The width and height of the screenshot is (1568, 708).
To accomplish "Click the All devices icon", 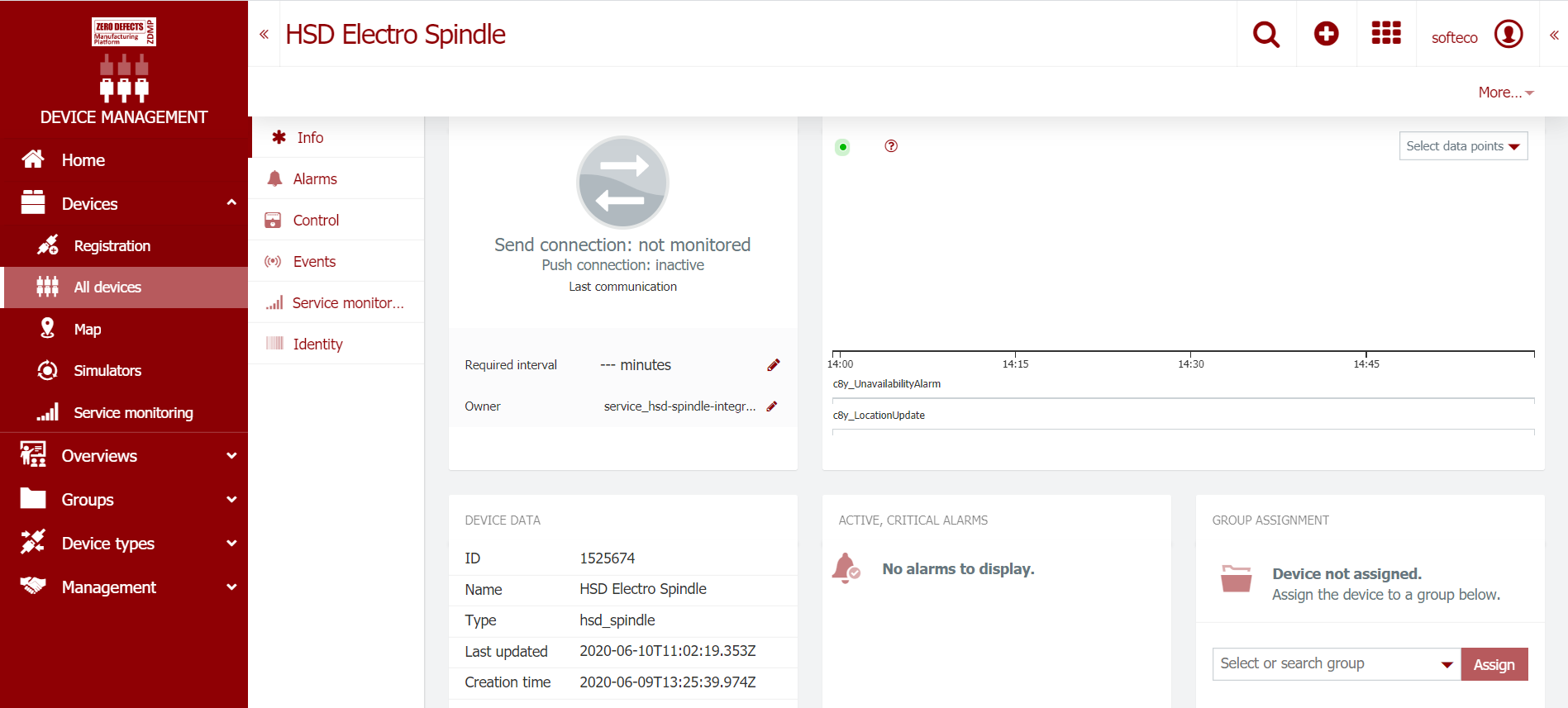I will pos(47,287).
